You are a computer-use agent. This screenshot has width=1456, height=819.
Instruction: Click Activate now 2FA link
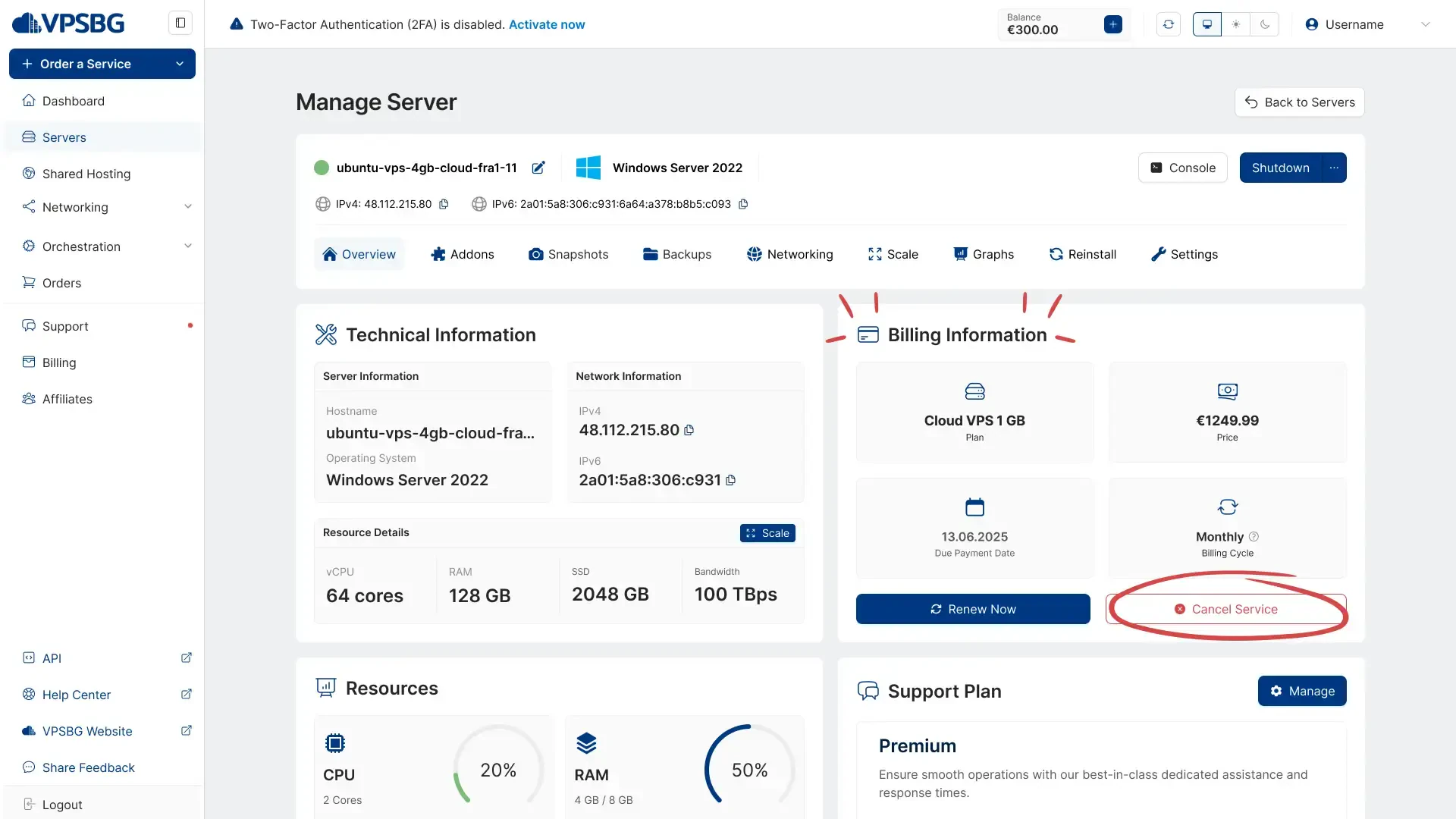tap(546, 24)
